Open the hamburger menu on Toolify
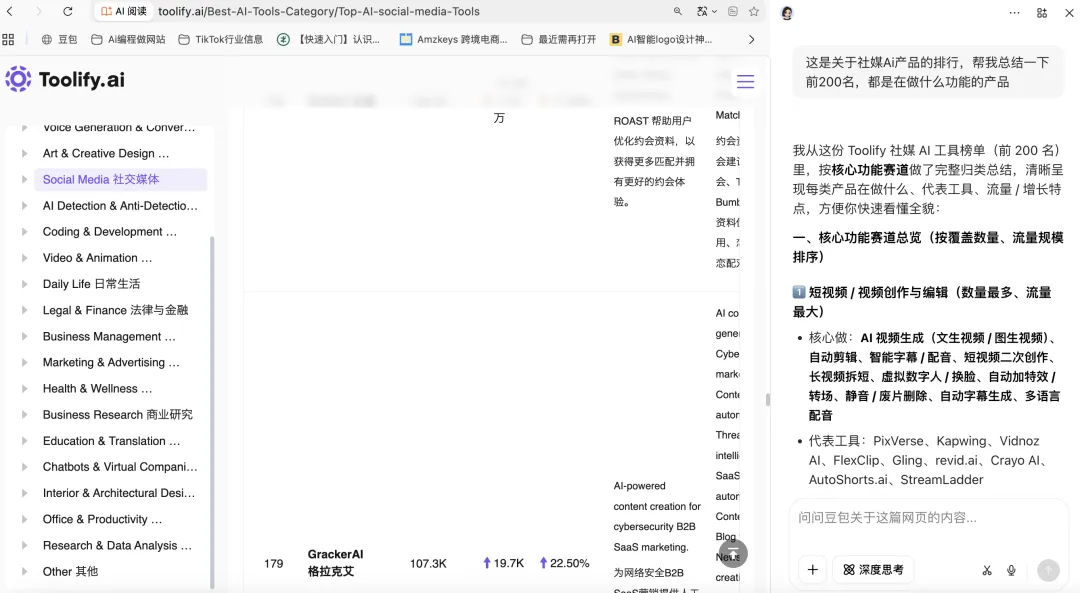 pyautogui.click(x=745, y=81)
